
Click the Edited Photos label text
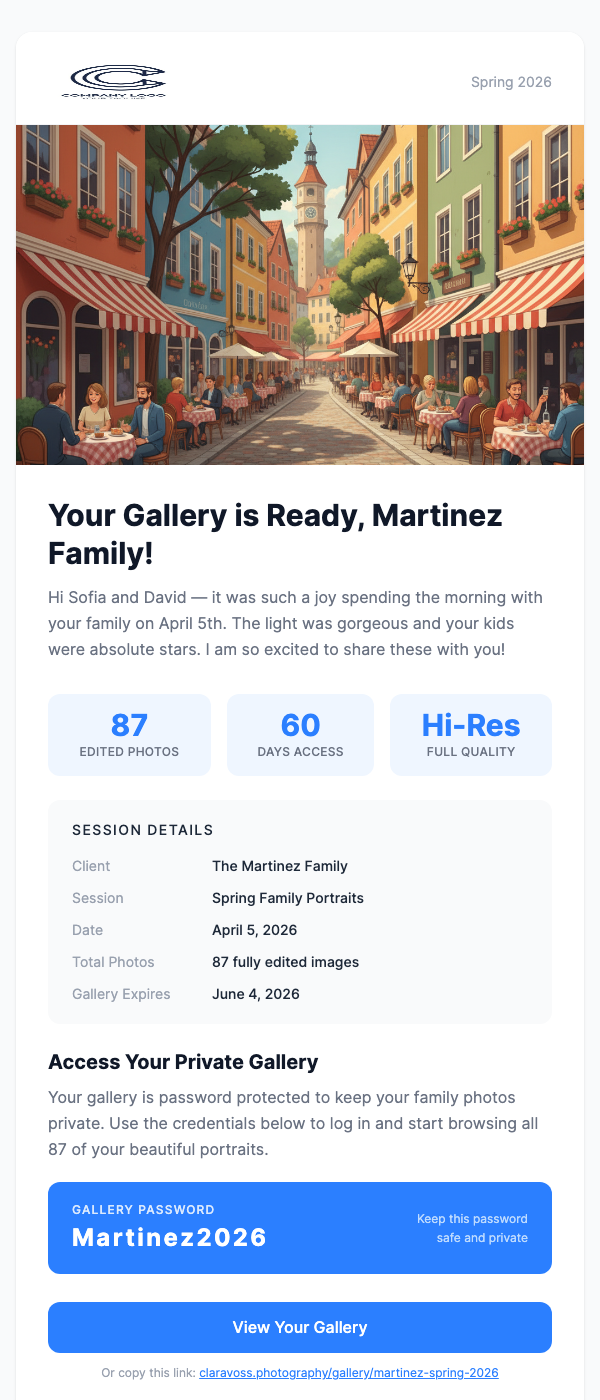click(x=129, y=754)
